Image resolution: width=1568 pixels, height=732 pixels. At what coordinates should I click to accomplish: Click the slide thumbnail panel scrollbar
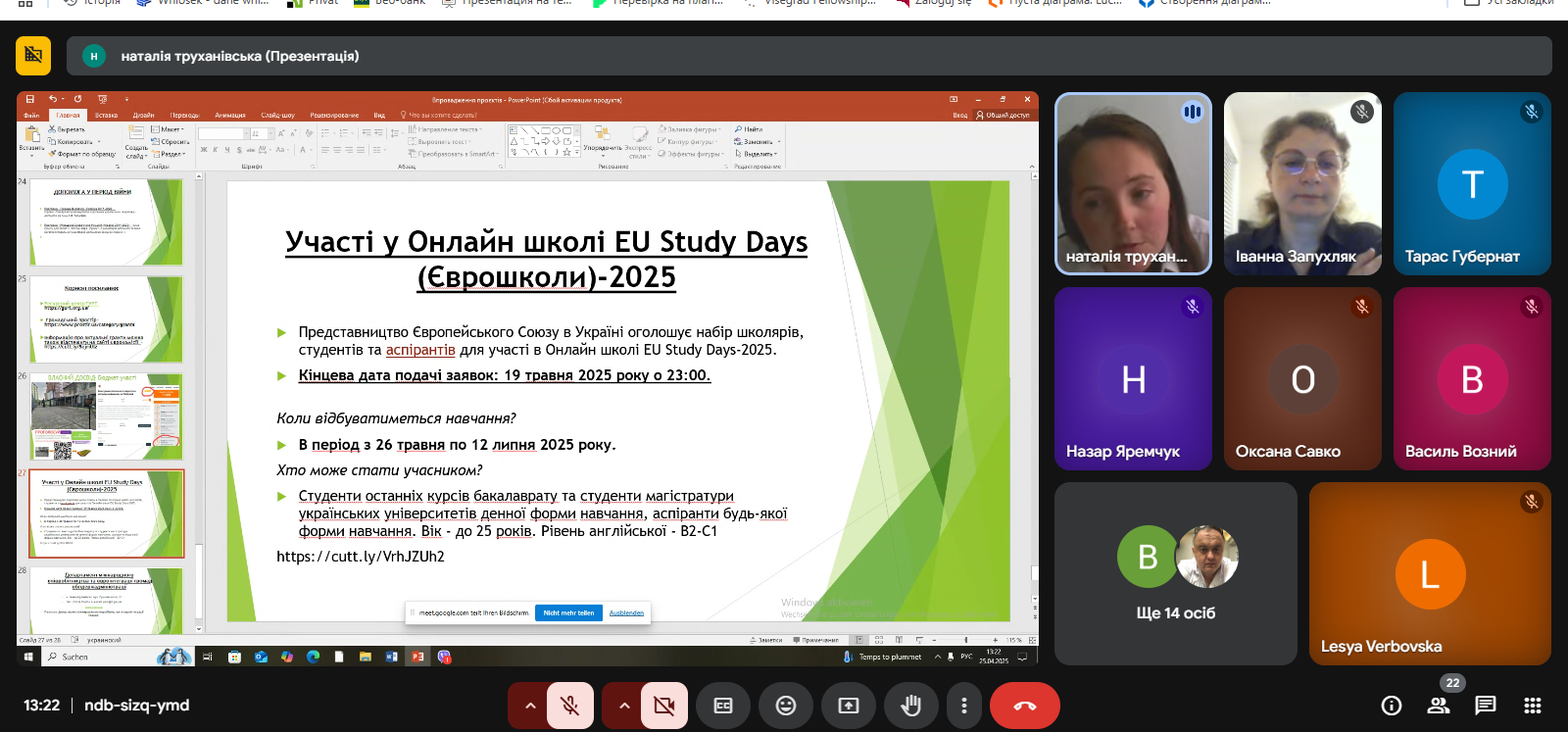199,402
